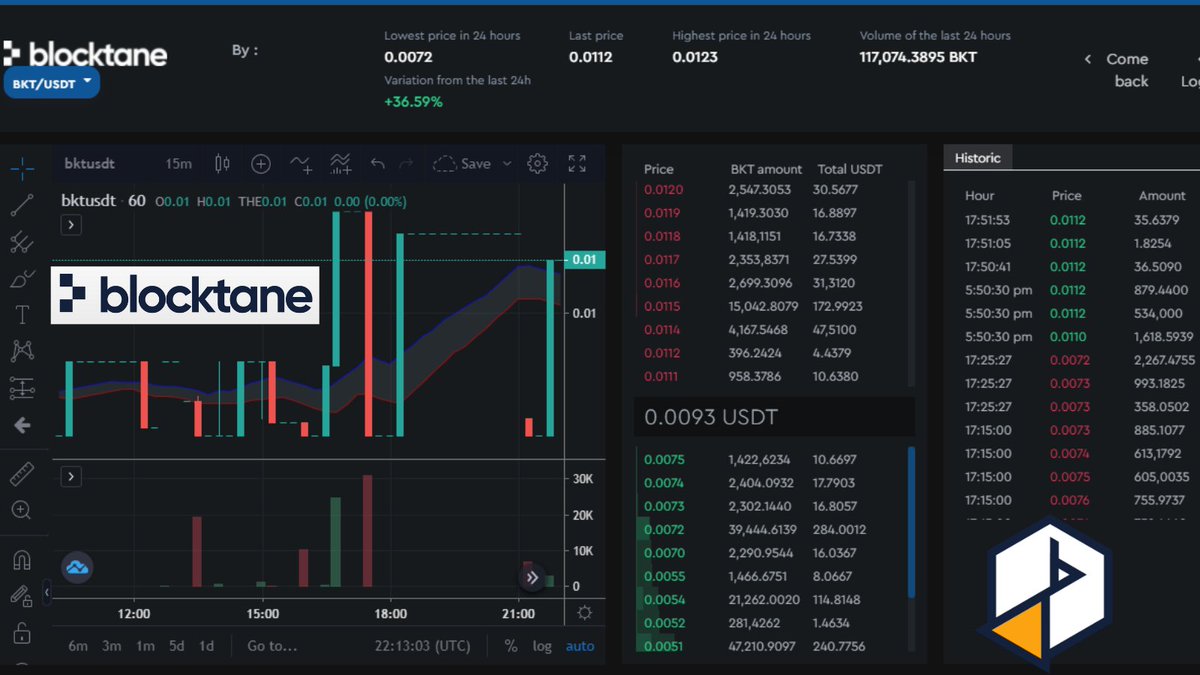Click the +36.59% variation value
1200x675 pixels.
(x=413, y=102)
